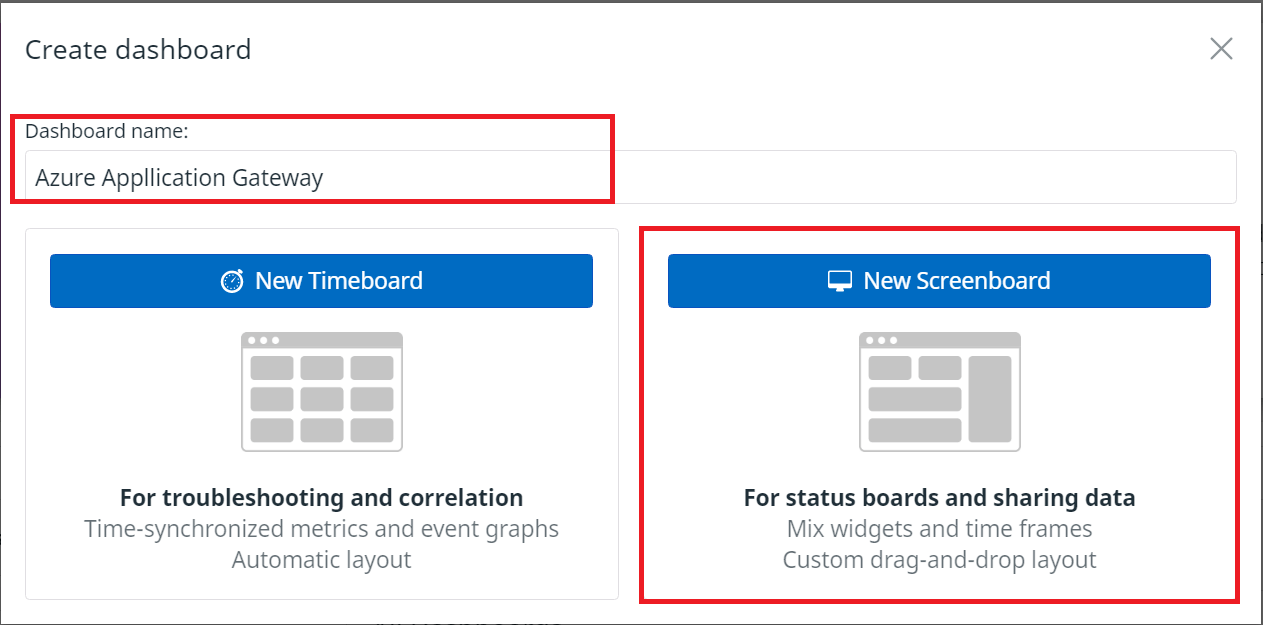Click 'Time-synchronized metrics and event graphs' text
The height and width of the screenshot is (625, 1263).
click(321, 528)
